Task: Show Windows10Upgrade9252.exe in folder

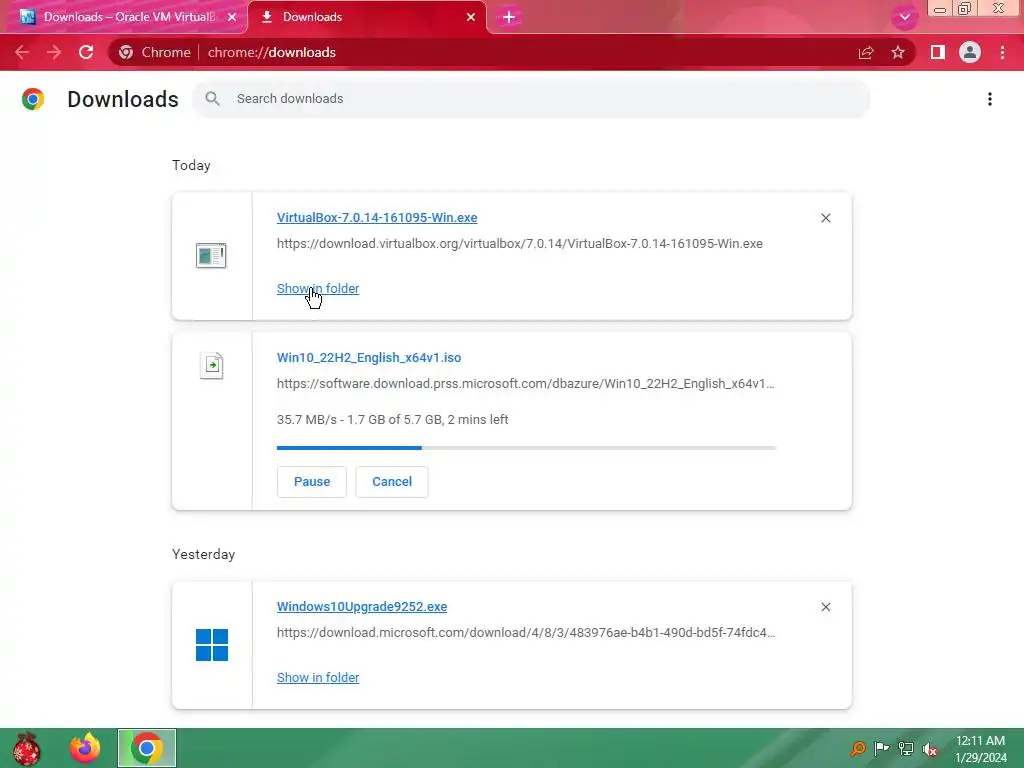Action: pyautogui.click(x=318, y=678)
